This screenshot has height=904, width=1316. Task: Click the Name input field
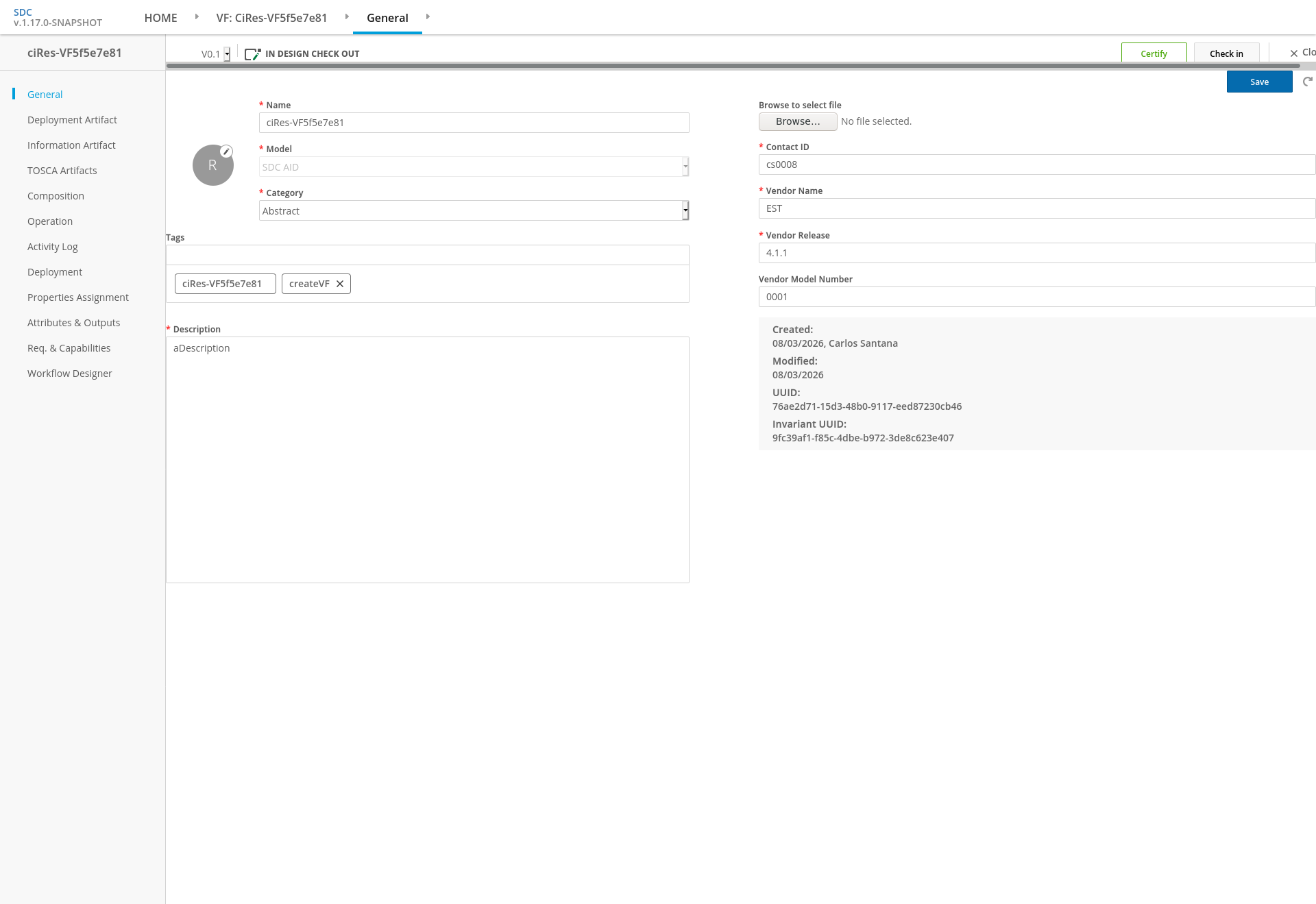[x=474, y=123]
